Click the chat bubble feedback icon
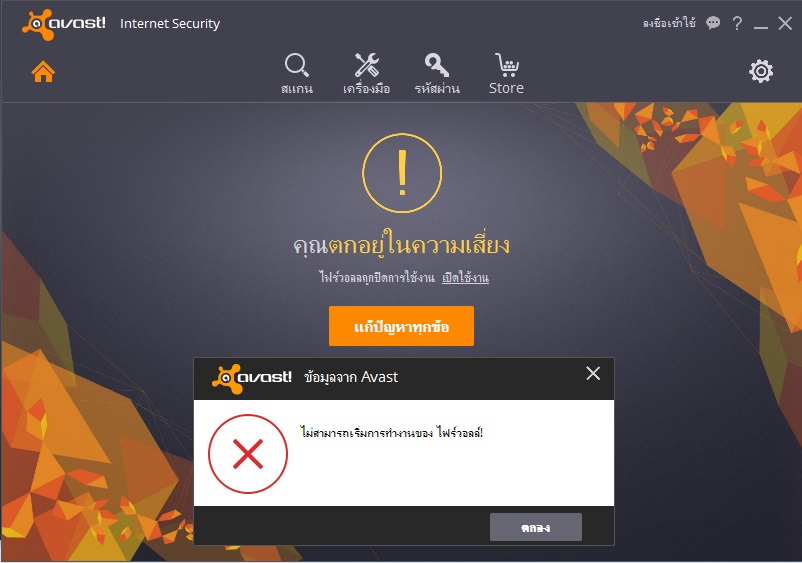802x563 pixels. [x=713, y=22]
